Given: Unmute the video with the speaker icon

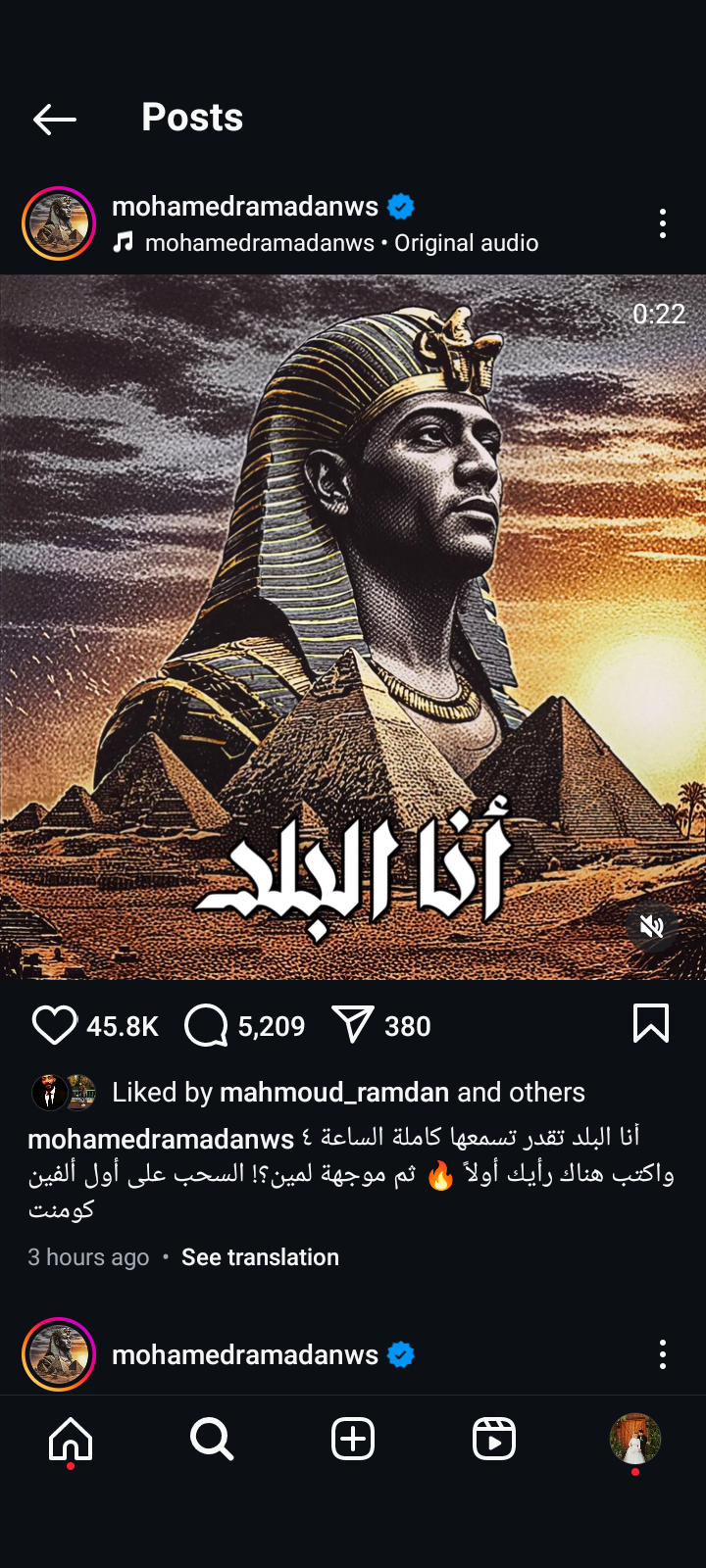Looking at the screenshot, I should (652, 926).
